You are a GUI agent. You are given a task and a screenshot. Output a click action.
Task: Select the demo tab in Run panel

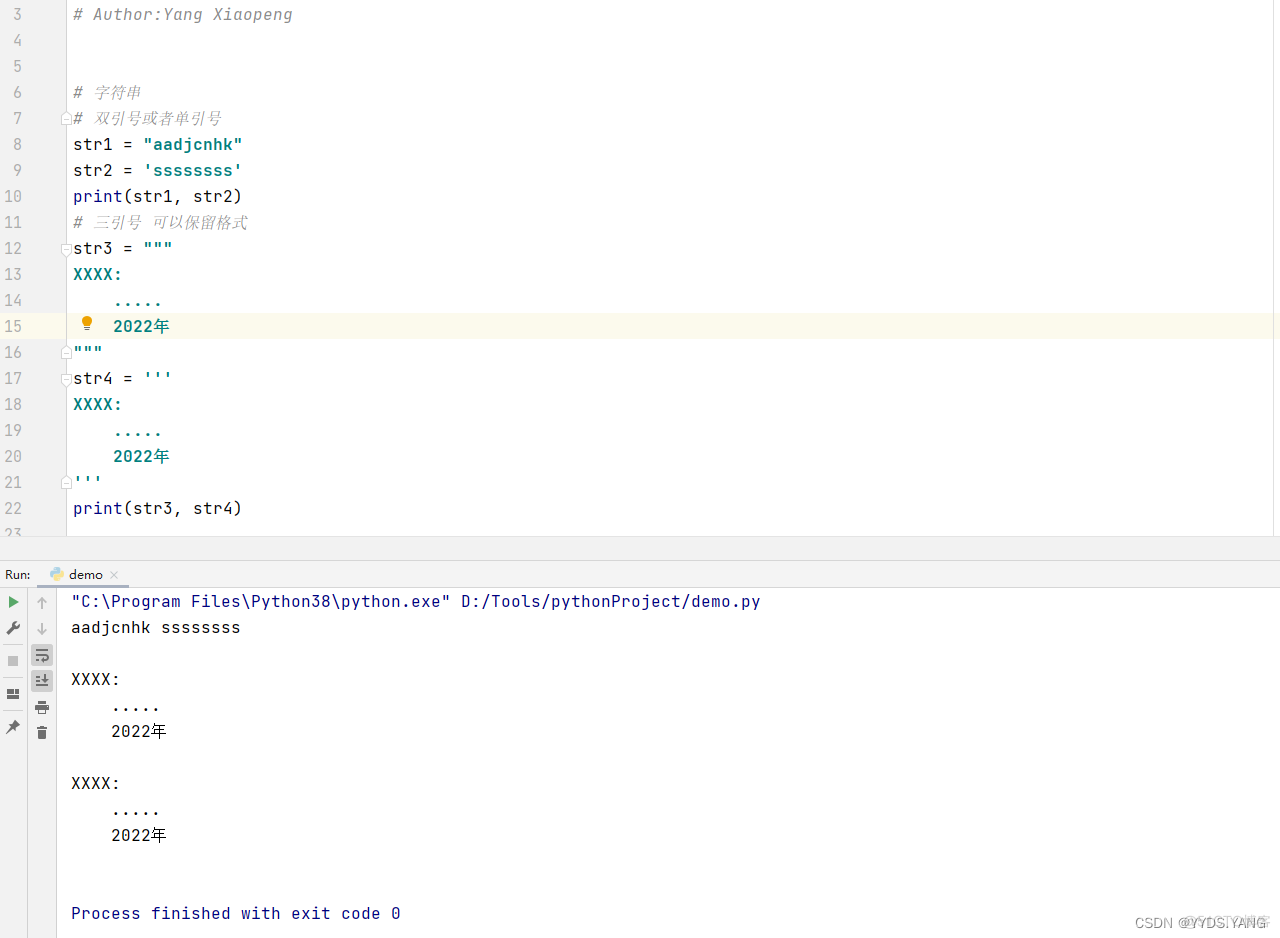[x=84, y=574]
